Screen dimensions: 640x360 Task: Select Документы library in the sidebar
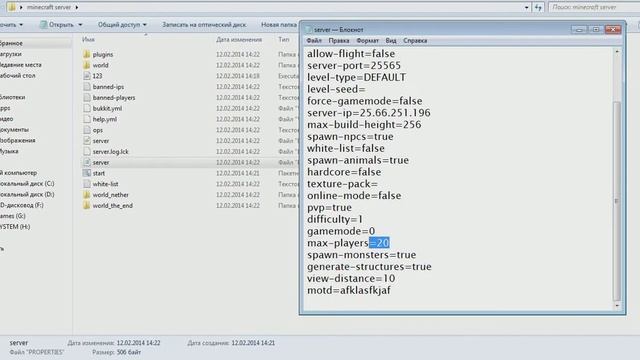click(x=14, y=129)
